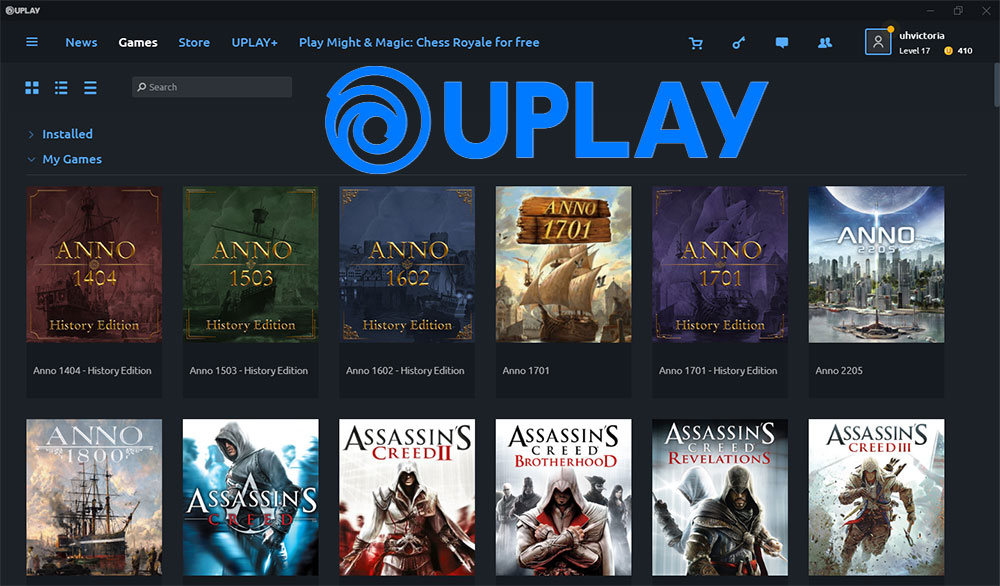Click the My Games section label

pos(72,159)
